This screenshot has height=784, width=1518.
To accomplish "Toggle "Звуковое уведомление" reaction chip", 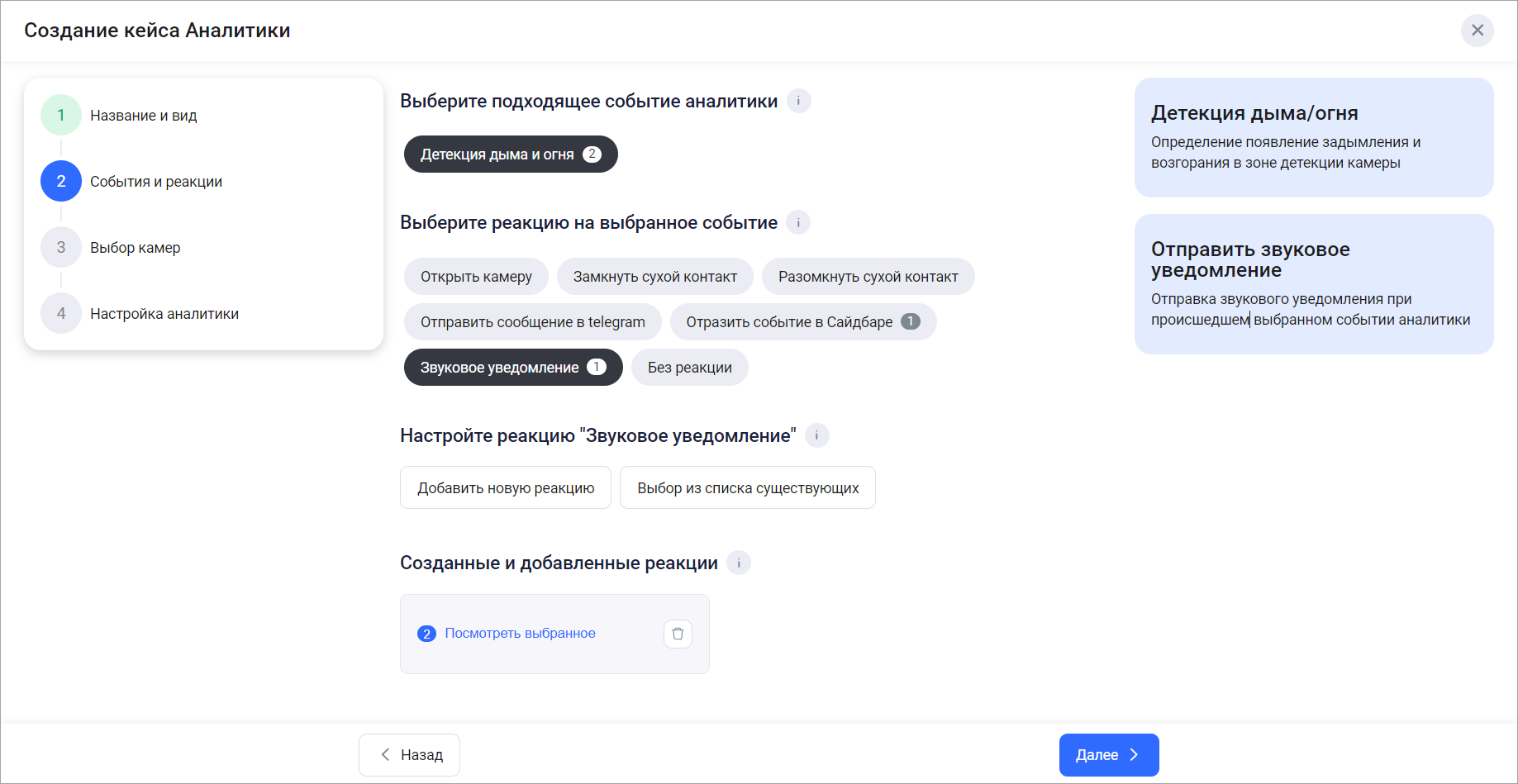I will (513, 368).
